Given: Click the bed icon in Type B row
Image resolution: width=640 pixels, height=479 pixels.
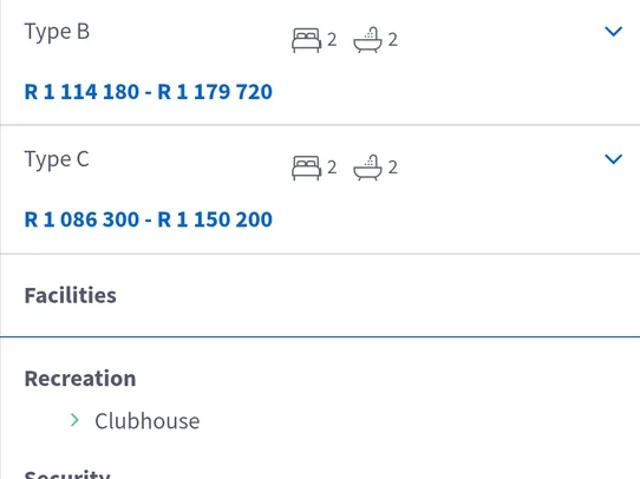Looking at the screenshot, I should coord(306,40).
